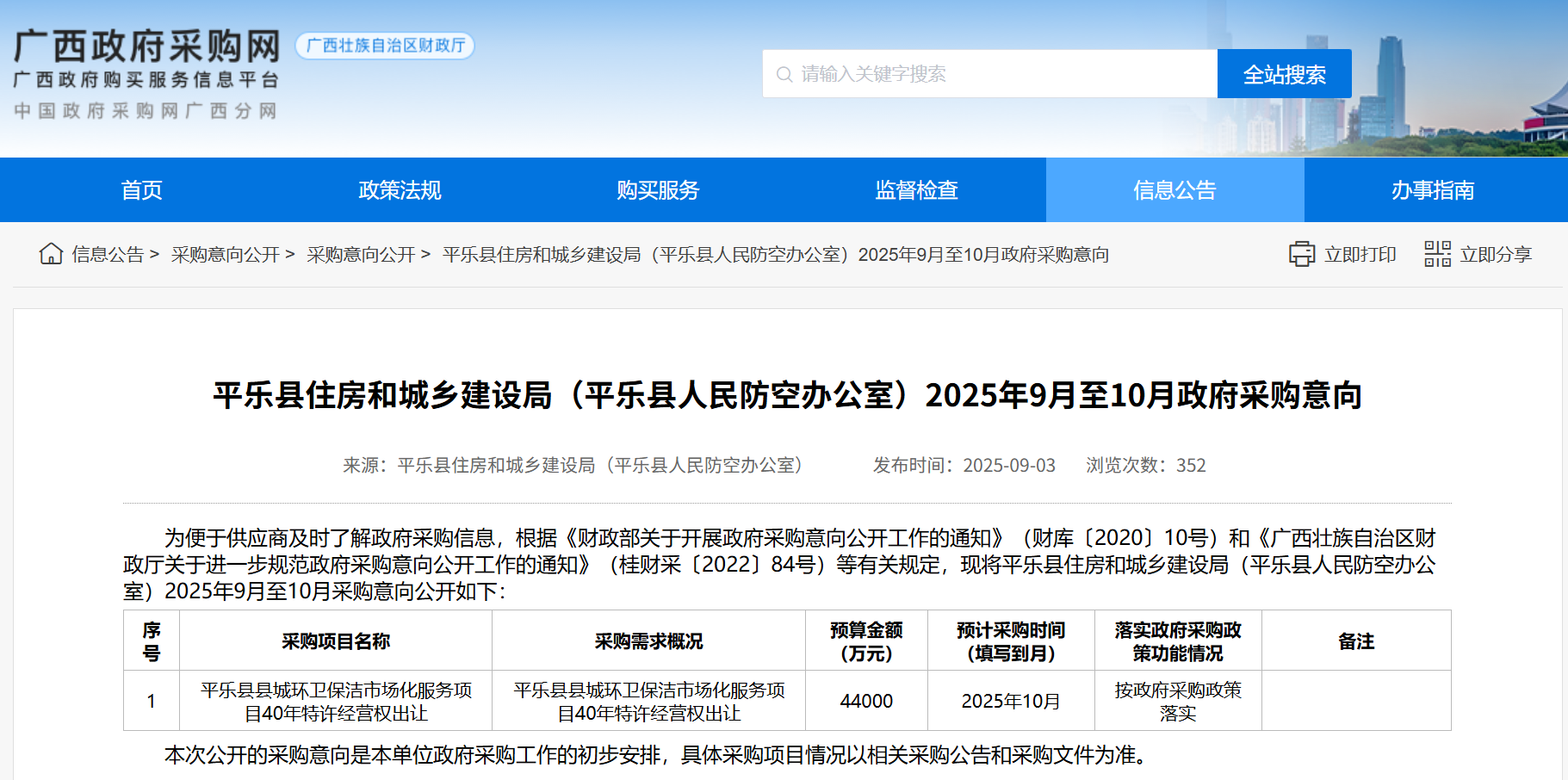Click the home icon in the breadcrumb
Image resolution: width=1568 pixels, height=780 pixels.
[x=51, y=254]
